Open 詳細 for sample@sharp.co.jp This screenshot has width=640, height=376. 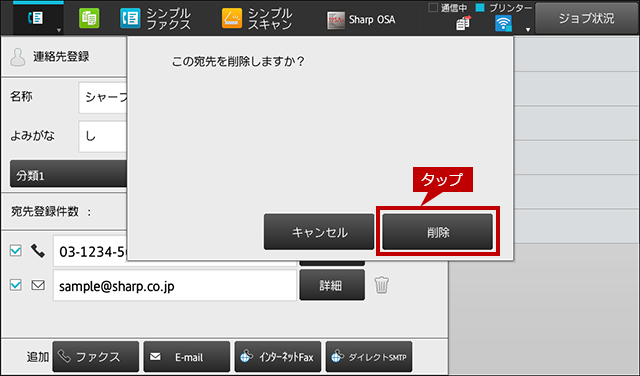332,285
